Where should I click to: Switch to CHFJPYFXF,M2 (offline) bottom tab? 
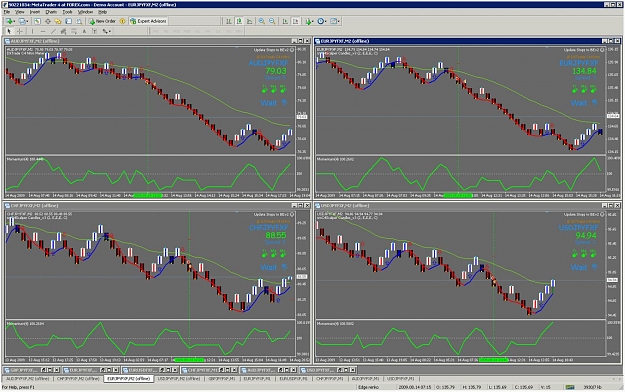pyautogui.click(x=78, y=378)
